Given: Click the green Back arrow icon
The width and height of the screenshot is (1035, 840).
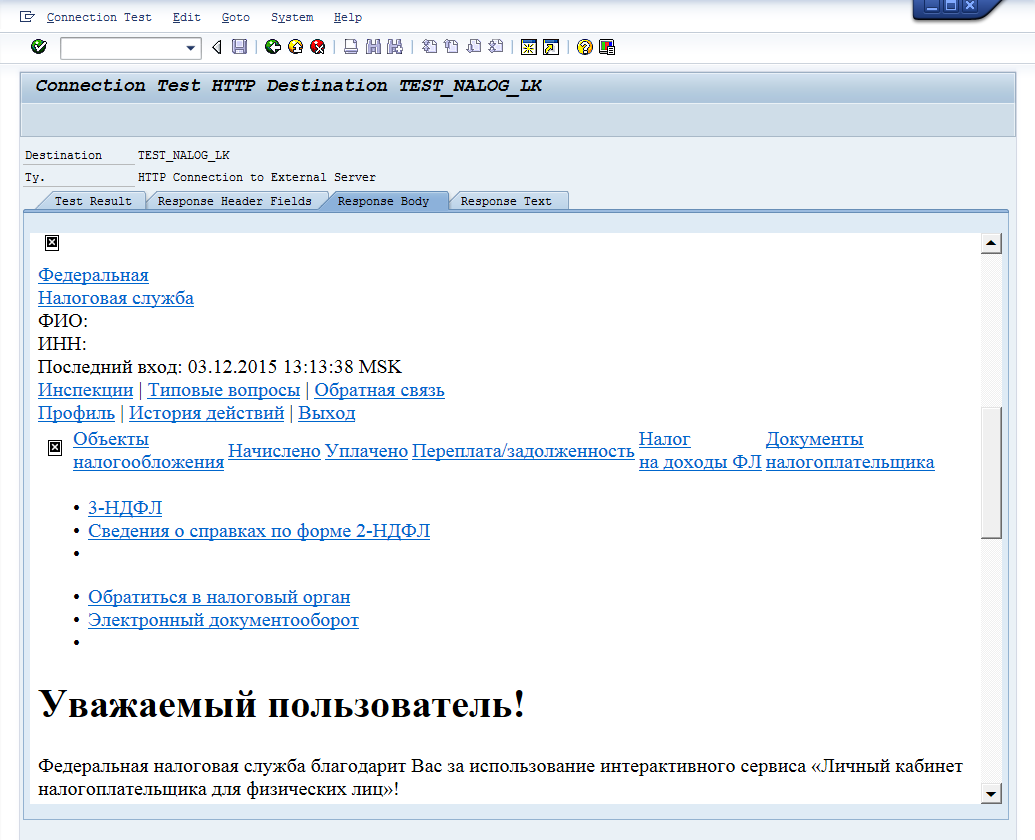Looking at the screenshot, I should [x=272, y=47].
